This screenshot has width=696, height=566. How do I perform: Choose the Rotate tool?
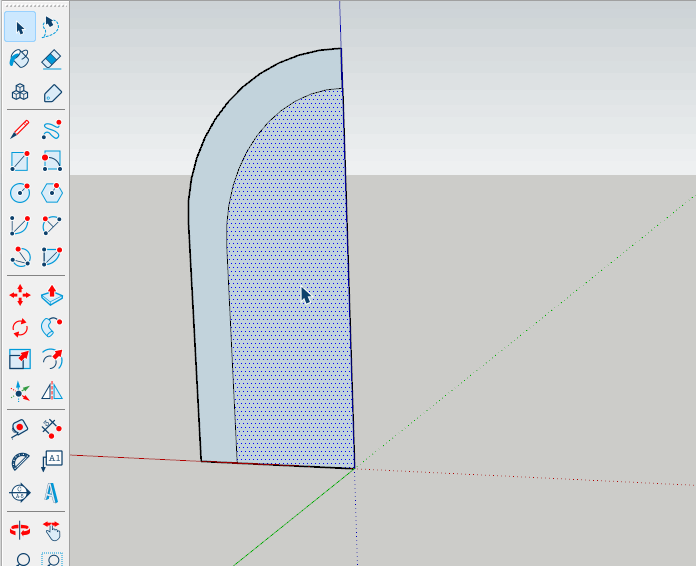pyautogui.click(x=20, y=328)
